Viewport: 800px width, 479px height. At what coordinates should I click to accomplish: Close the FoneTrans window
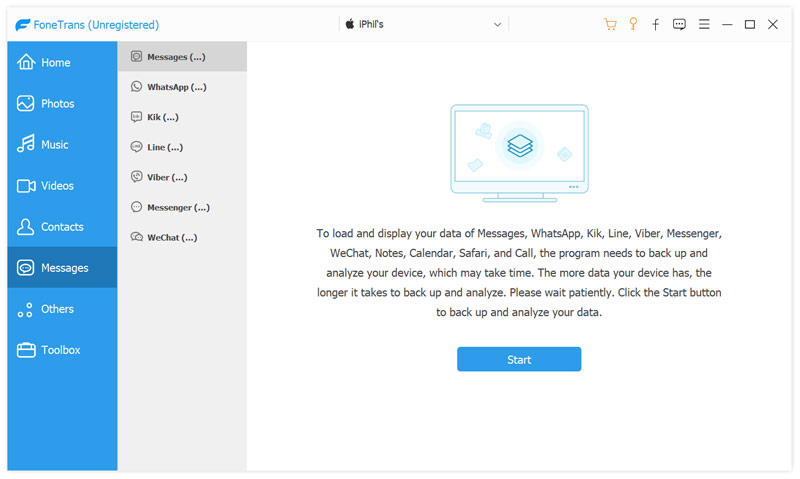click(x=772, y=24)
